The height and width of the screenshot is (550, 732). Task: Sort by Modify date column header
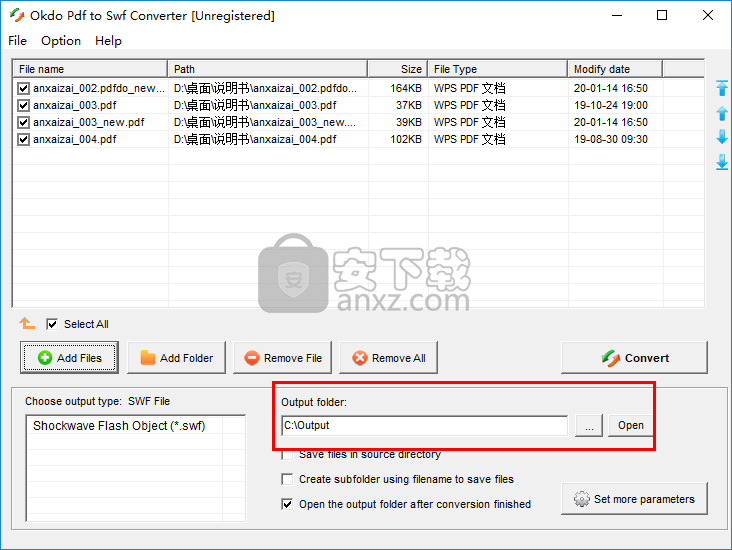point(615,69)
